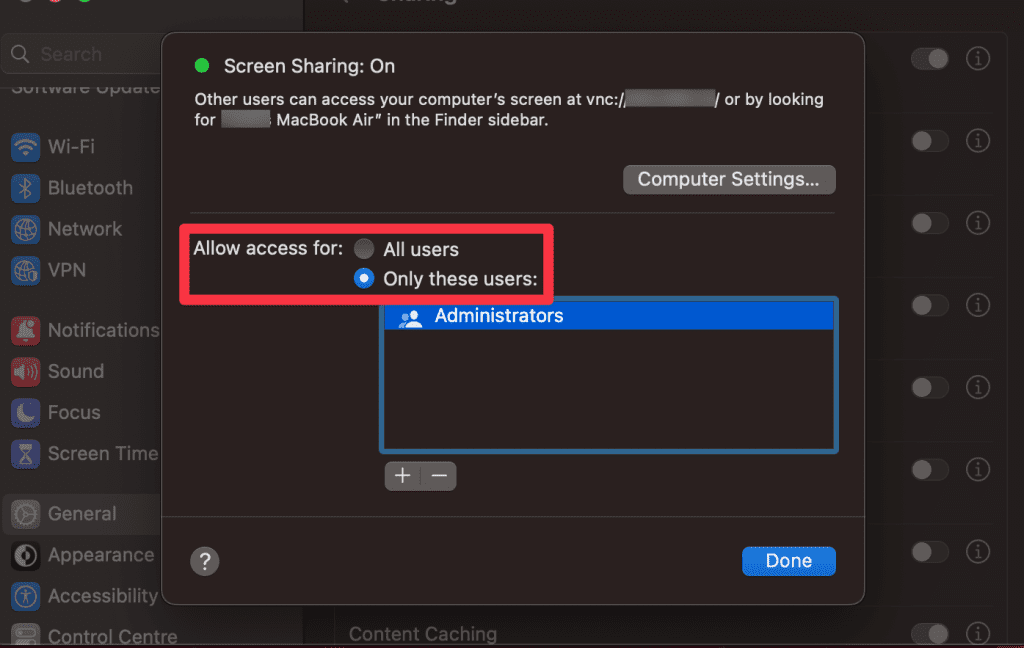The image size is (1024, 648).
Task: Click the help question mark button
Action: pos(204,561)
